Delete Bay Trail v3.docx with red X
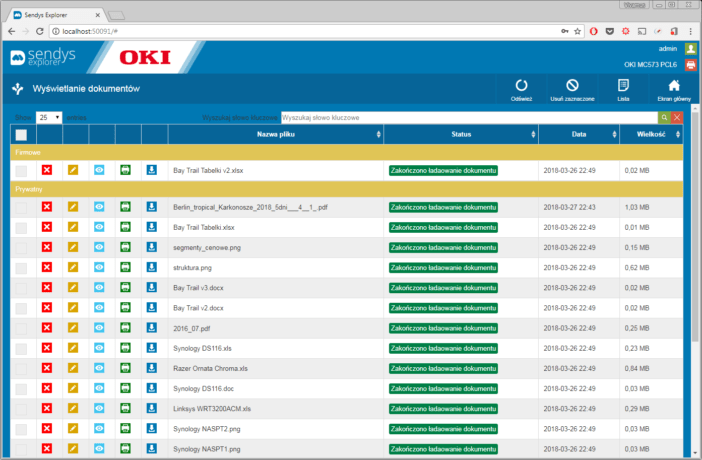Viewport: 702px width, 460px height. pos(47,288)
